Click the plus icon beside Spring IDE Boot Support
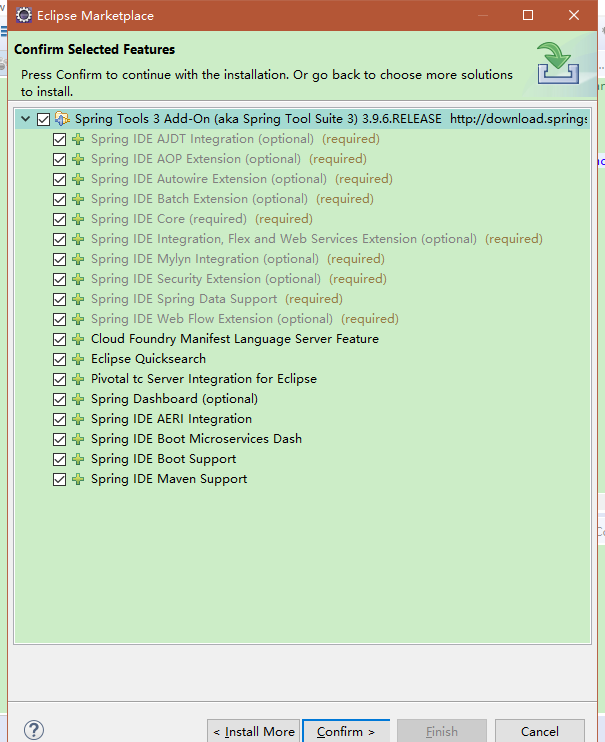The width and height of the screenshot is (605, 742). (78, 459)
